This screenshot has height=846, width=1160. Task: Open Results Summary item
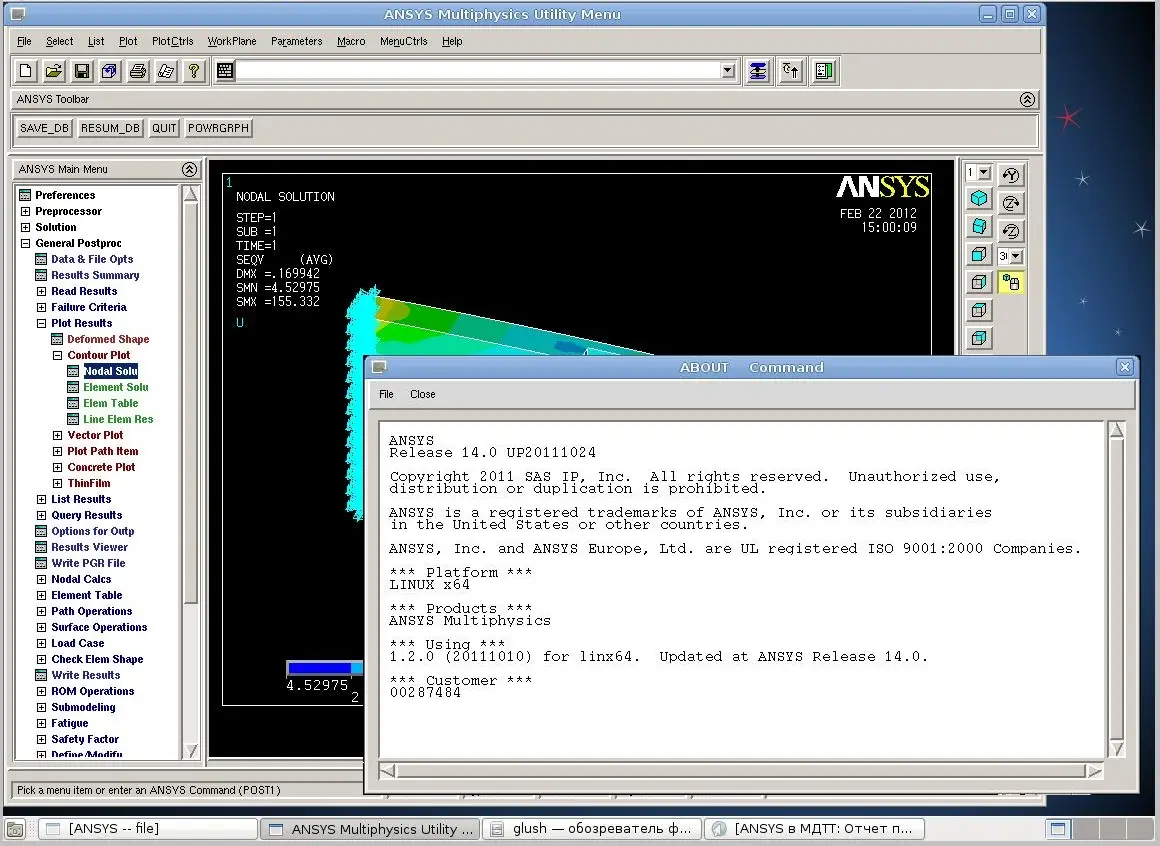pos(95,275)
